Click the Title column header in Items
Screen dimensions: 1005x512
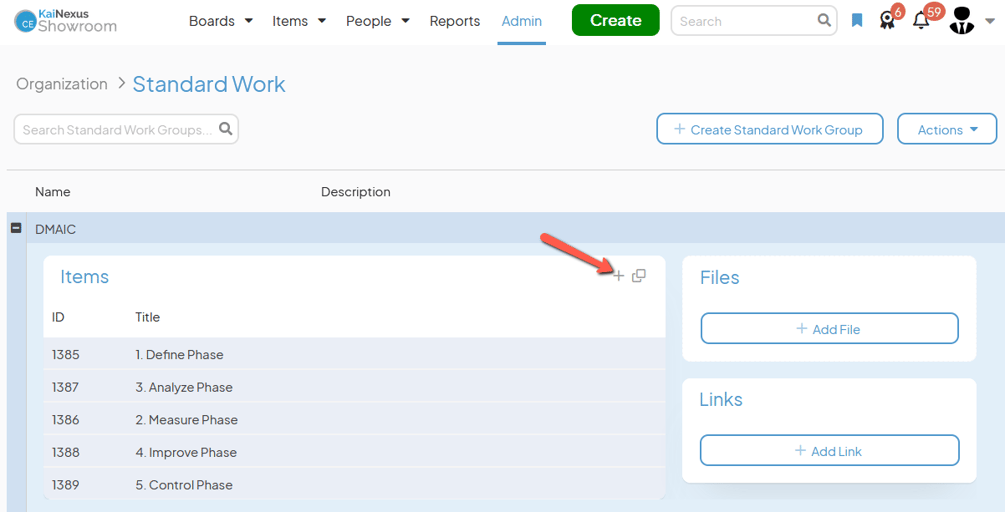click(147, 317)
